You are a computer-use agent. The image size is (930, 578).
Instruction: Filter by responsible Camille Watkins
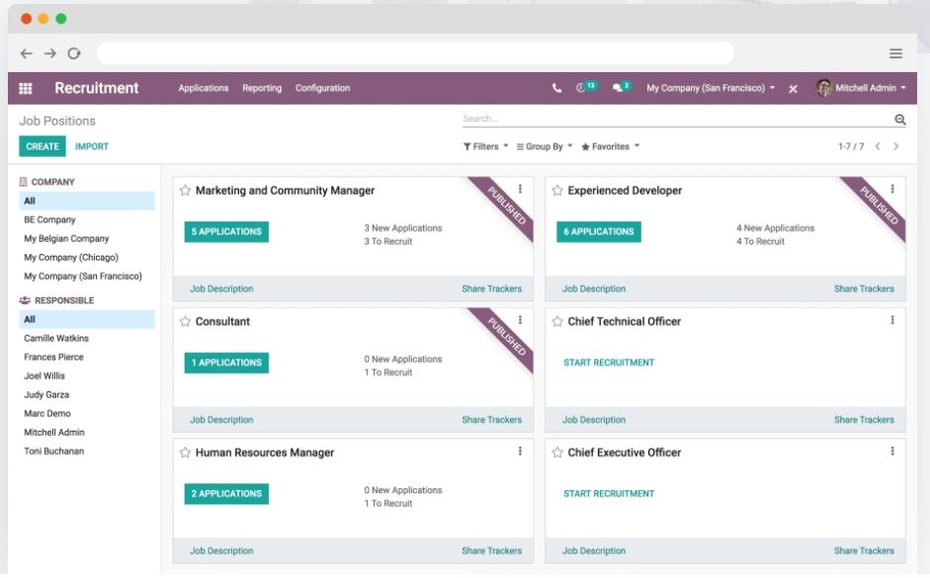point(56,338)
